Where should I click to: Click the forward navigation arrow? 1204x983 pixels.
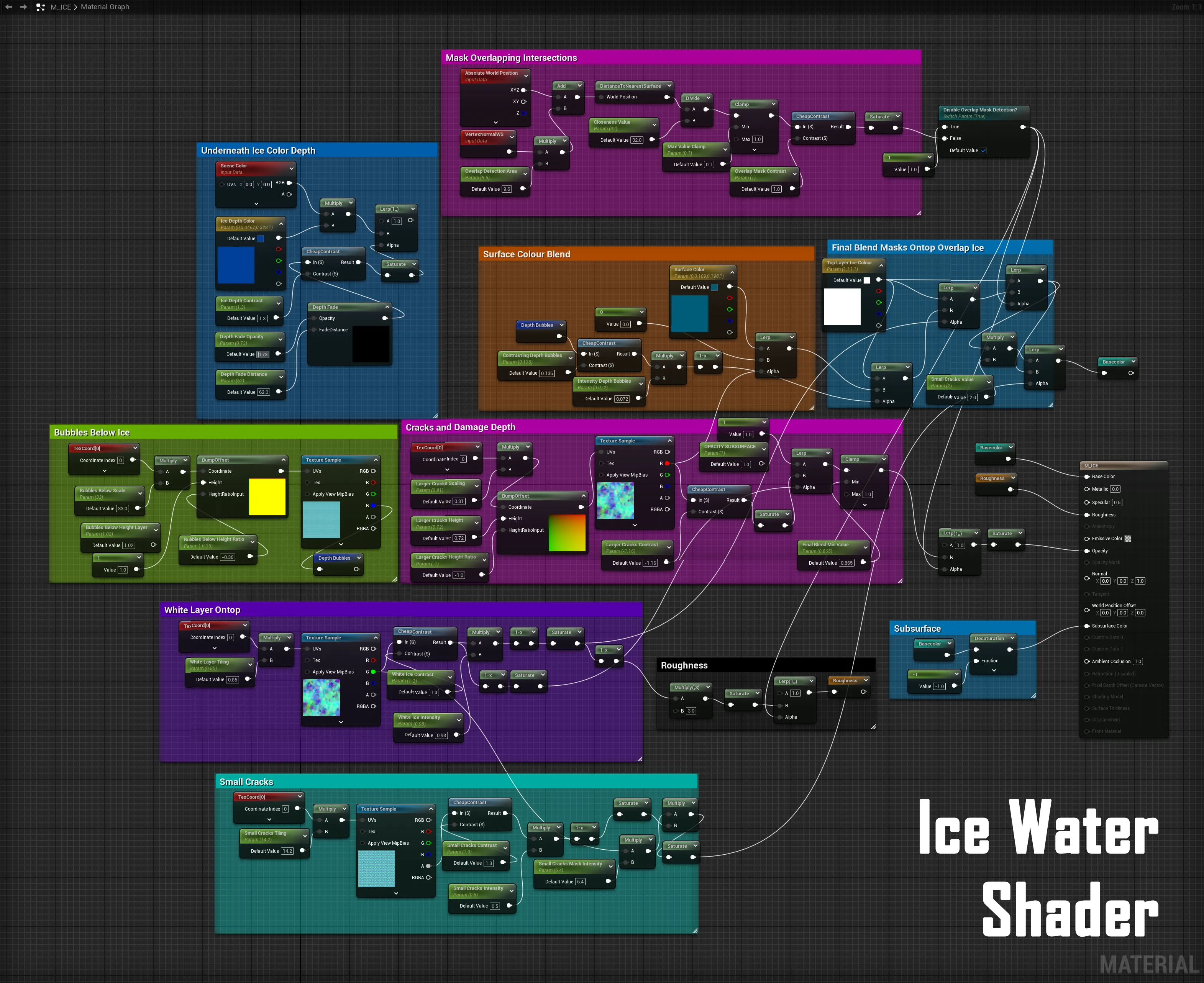23,7
